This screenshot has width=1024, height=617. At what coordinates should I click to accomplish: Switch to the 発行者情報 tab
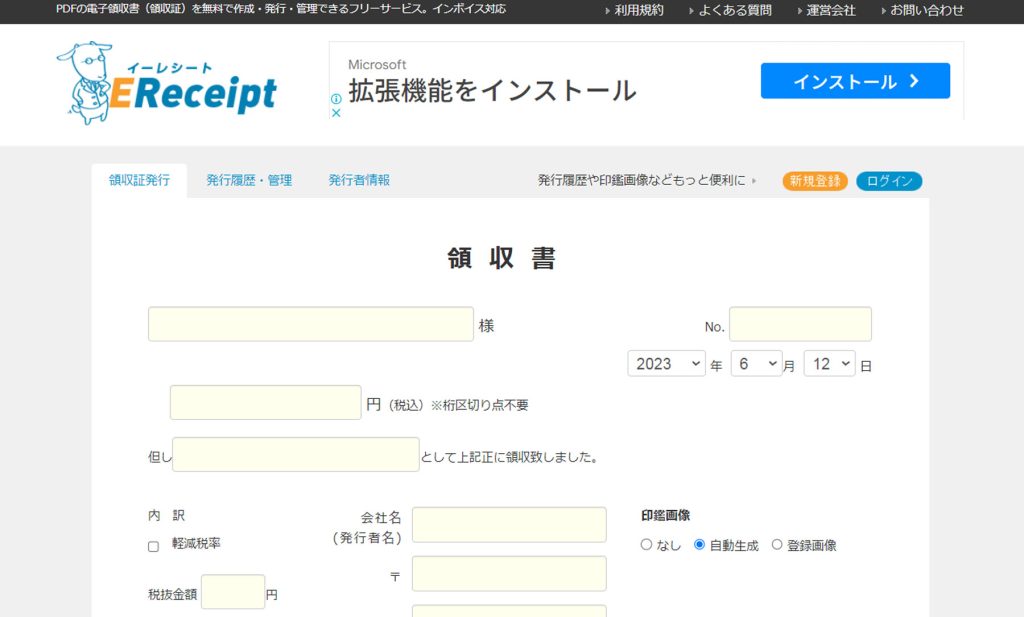click(x=359, y=181)
